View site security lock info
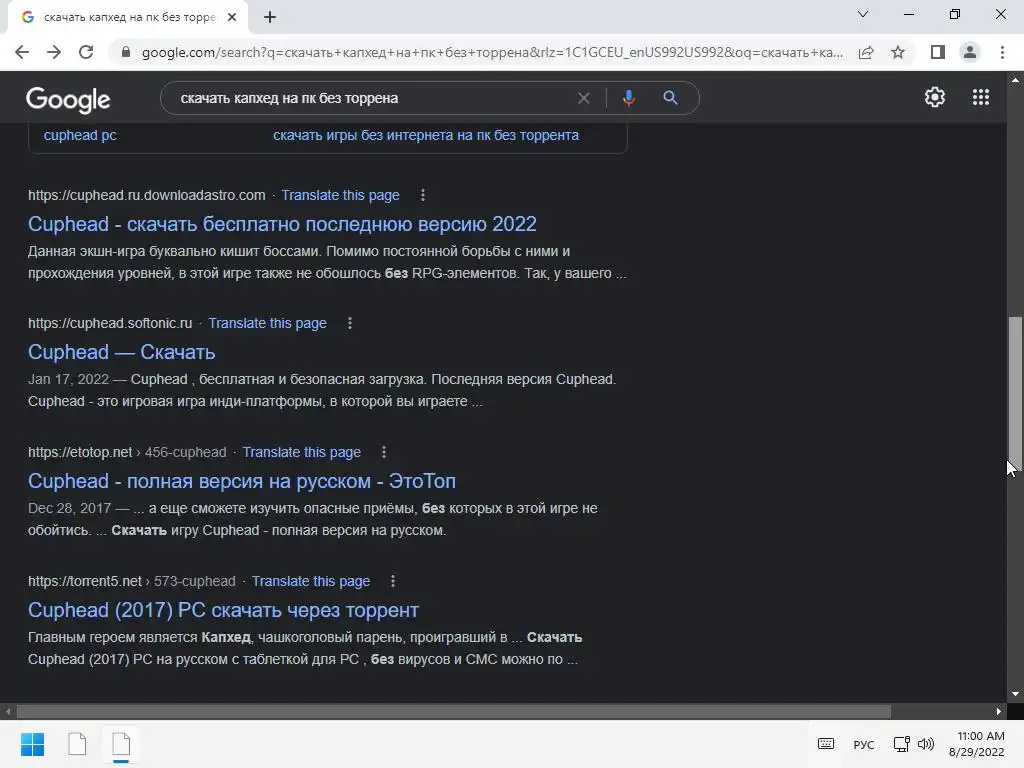This screenshot has width=1024, height=768. [x=126, y=52]
